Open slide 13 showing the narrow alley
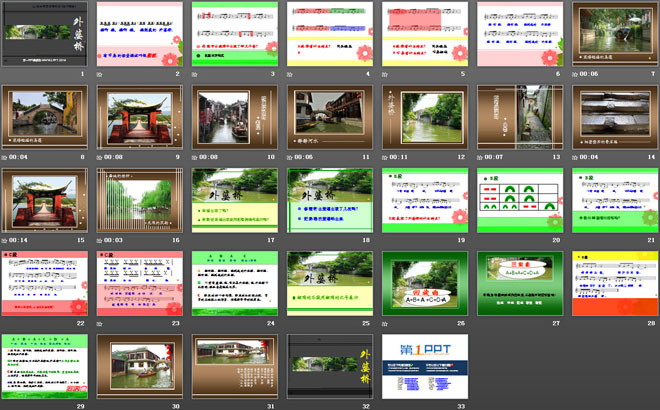This screenshot has height=410, width=660. pyautogui.click(x=518, y=117)
